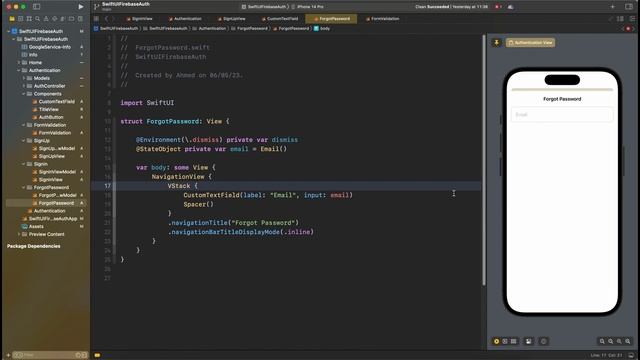Pin the preview with the pin icon
Screen dimensions: 640x360
point(496,42)
